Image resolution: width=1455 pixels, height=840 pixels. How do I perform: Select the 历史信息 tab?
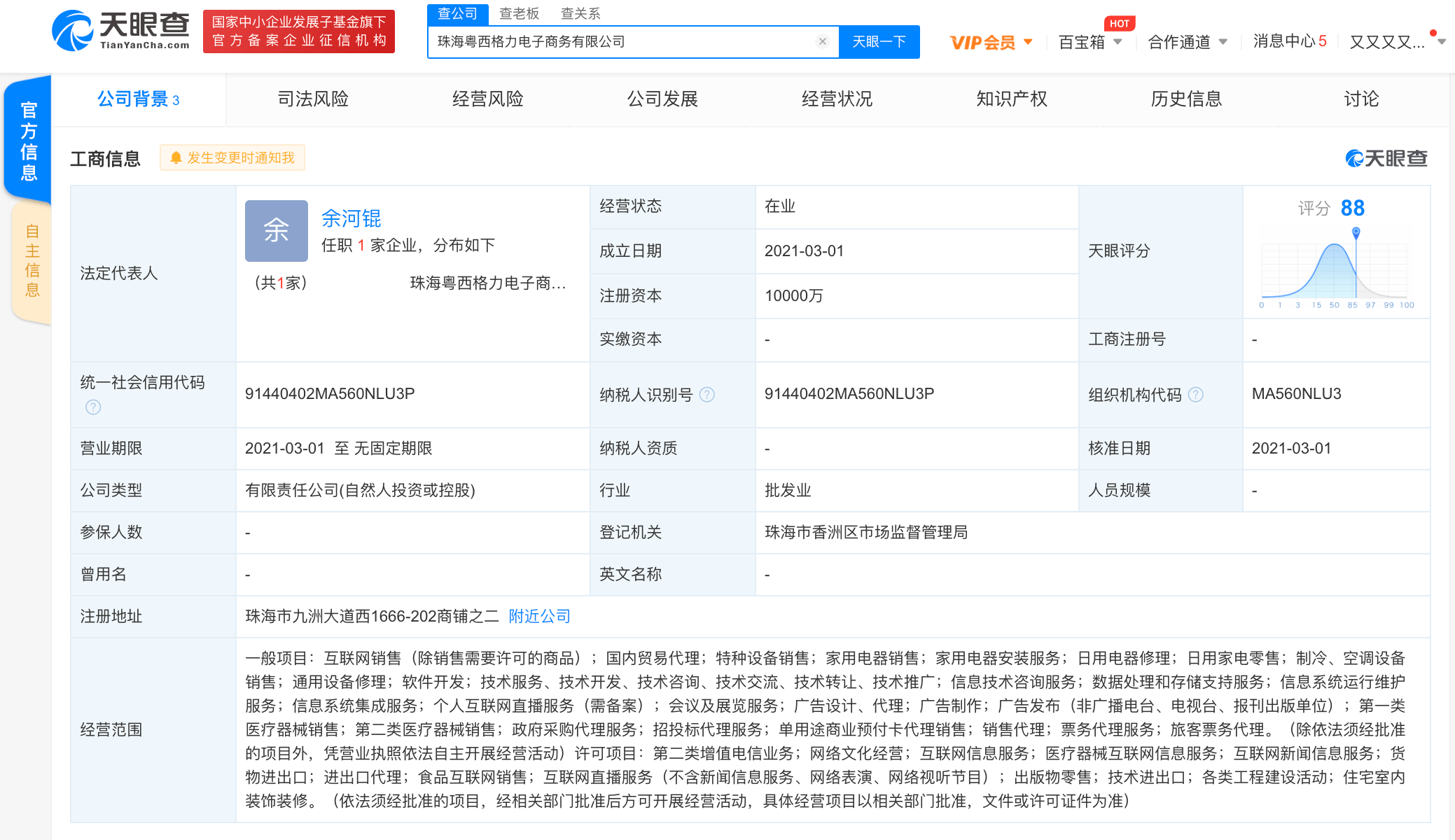(x=1187, y=99)
